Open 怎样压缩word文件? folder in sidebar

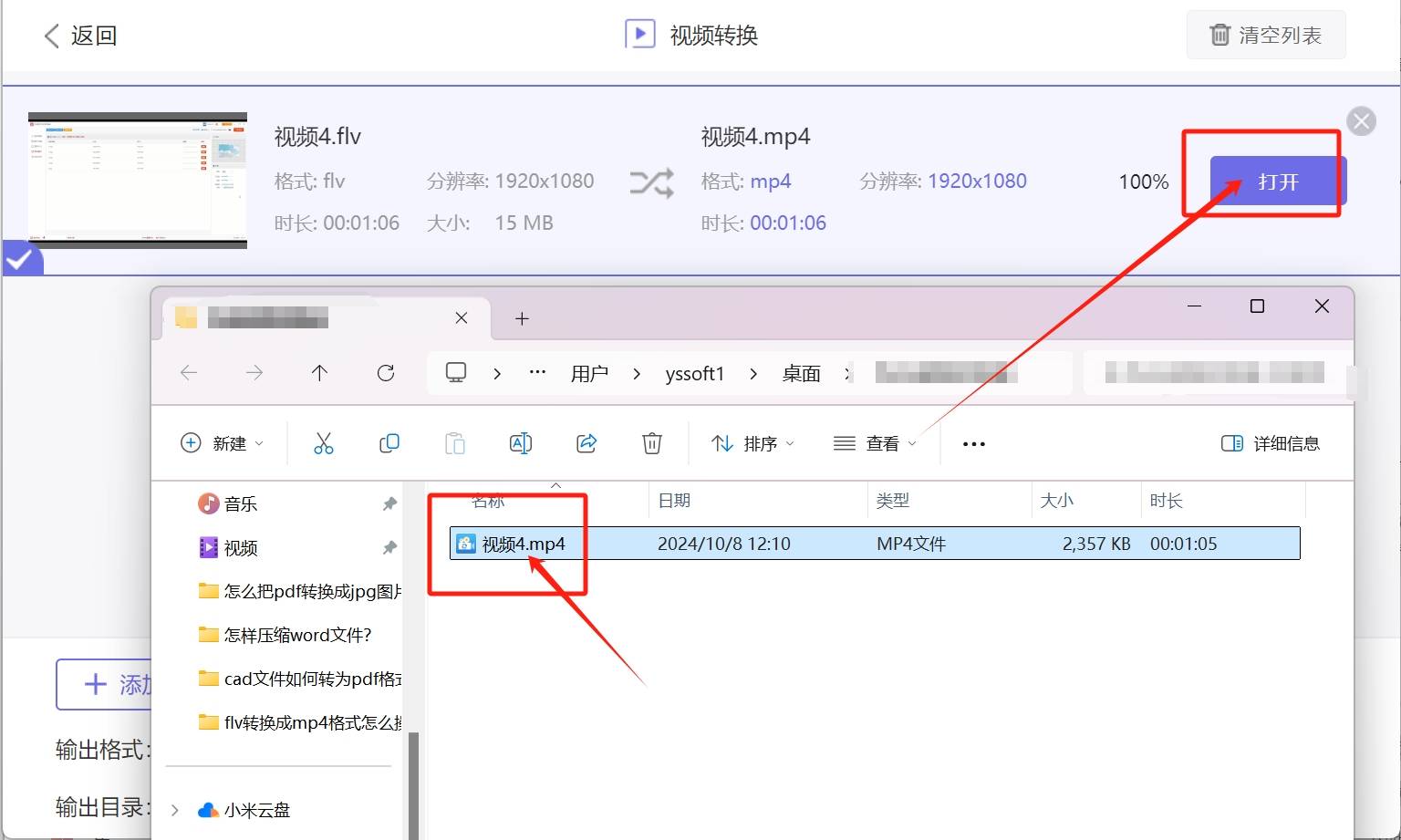[285, 635]
